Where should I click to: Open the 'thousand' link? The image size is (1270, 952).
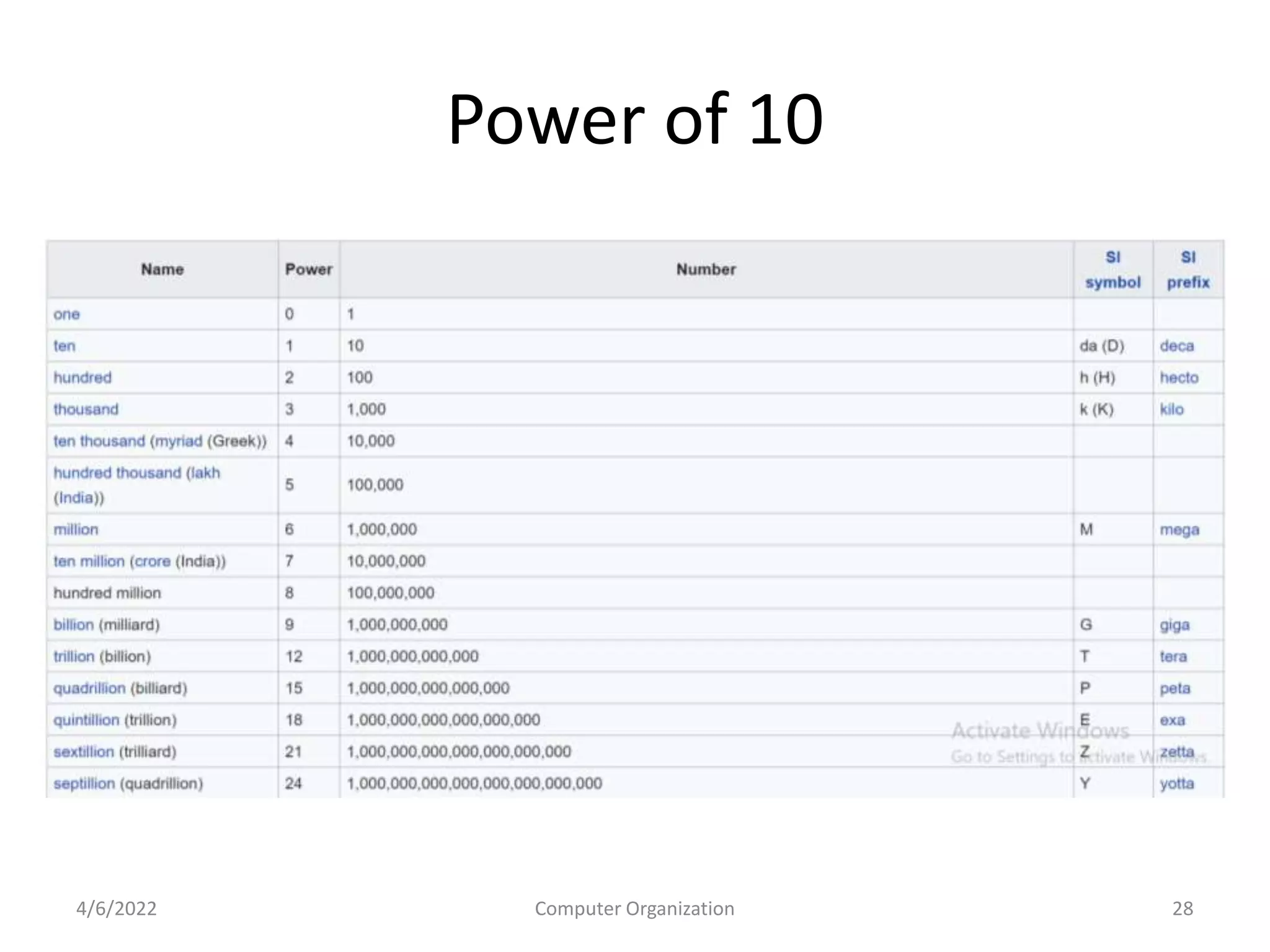(86, 409)
